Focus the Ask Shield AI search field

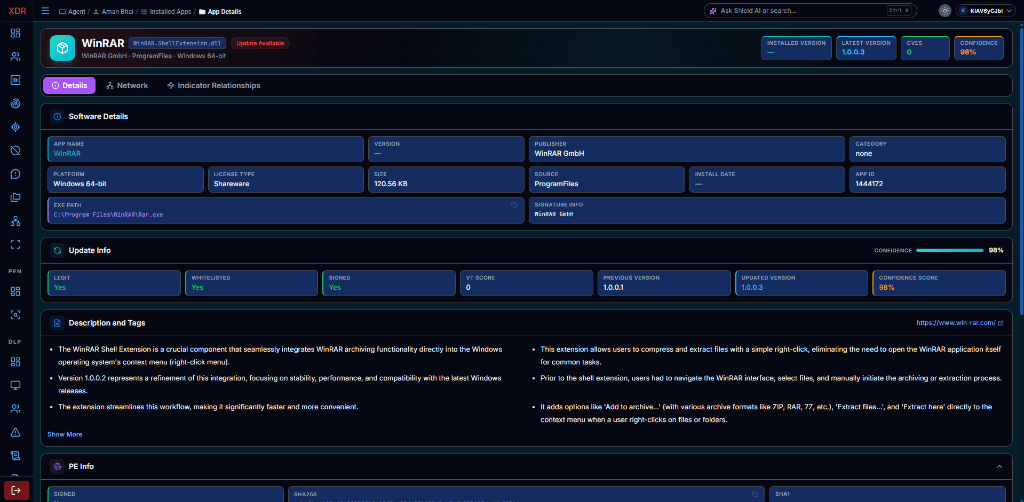810,10
